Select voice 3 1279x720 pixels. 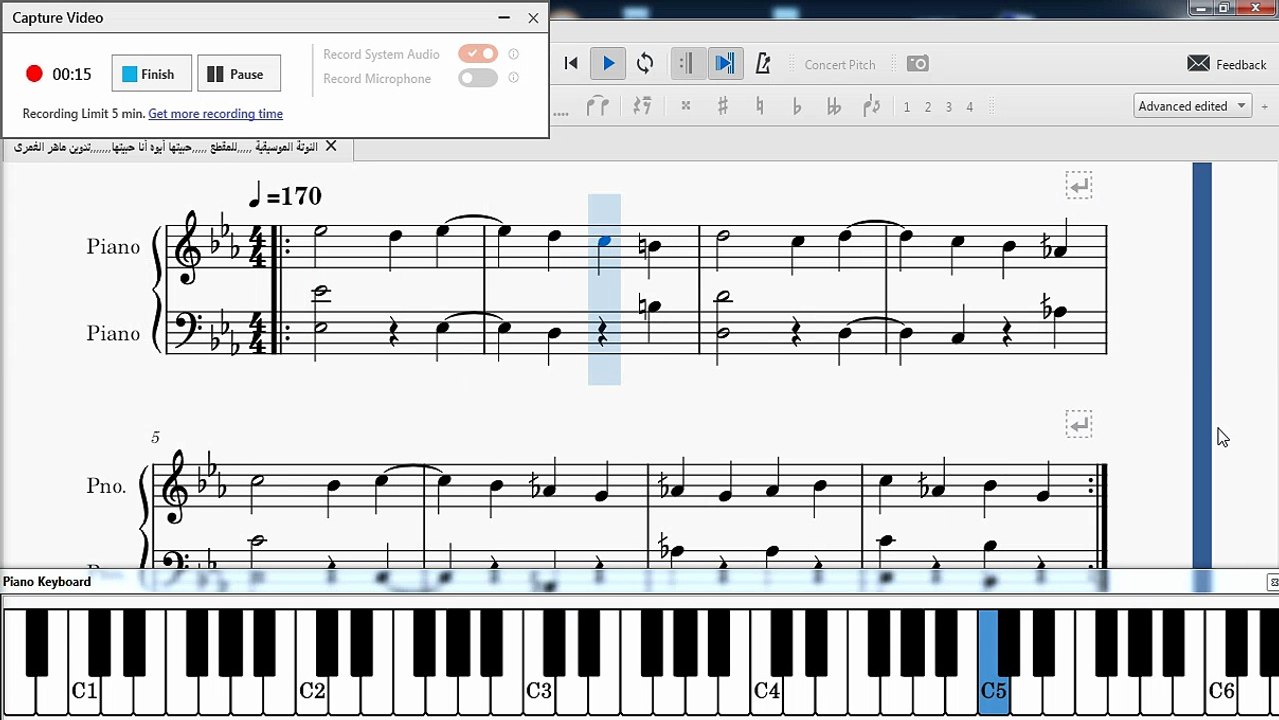(949, 107)
